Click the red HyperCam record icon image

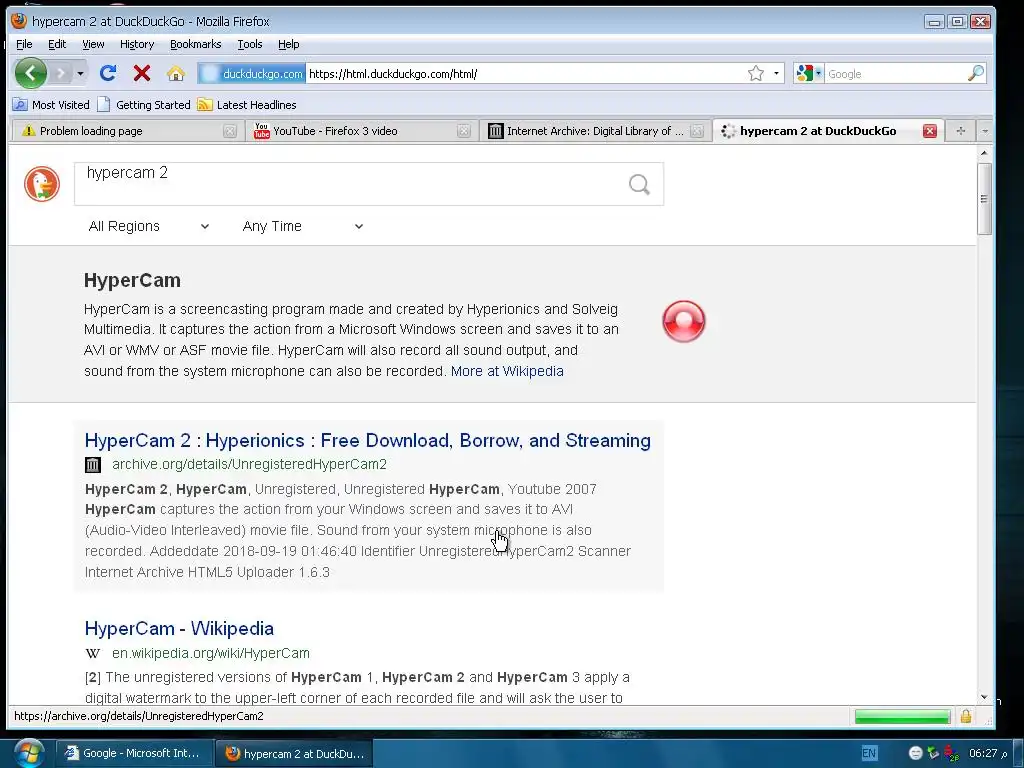pyautogui.click(x=684, y=321)
